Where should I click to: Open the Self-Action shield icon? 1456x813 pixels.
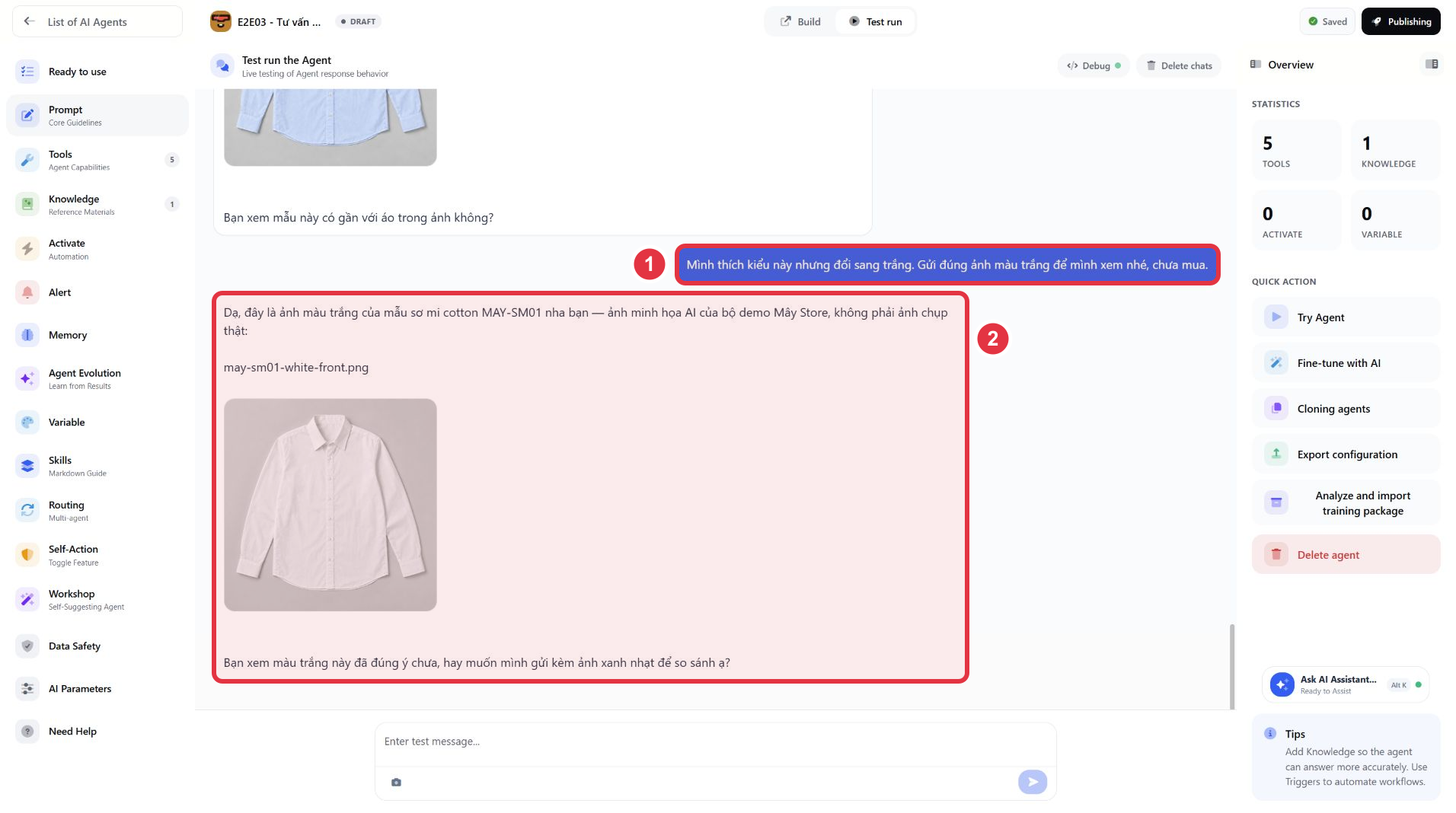coord(27,555)
